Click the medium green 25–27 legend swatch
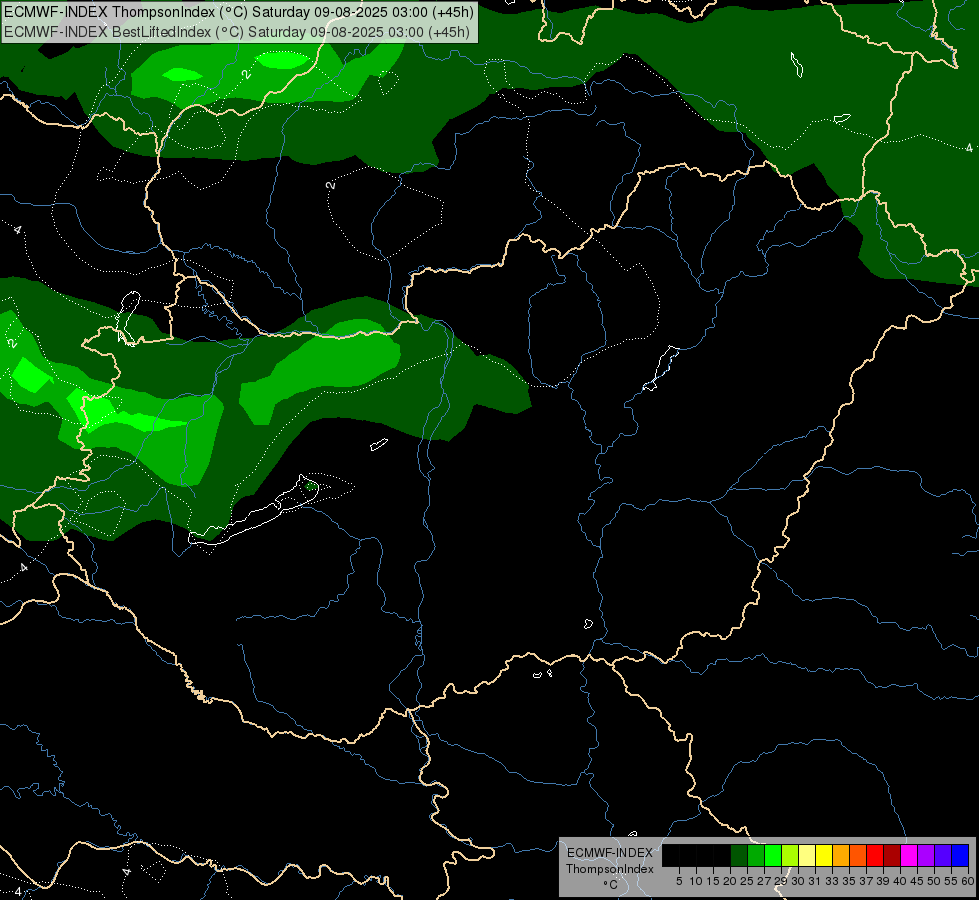Viewport: 979px width, 900px height. pyautogui.click(x=756, y=855)
